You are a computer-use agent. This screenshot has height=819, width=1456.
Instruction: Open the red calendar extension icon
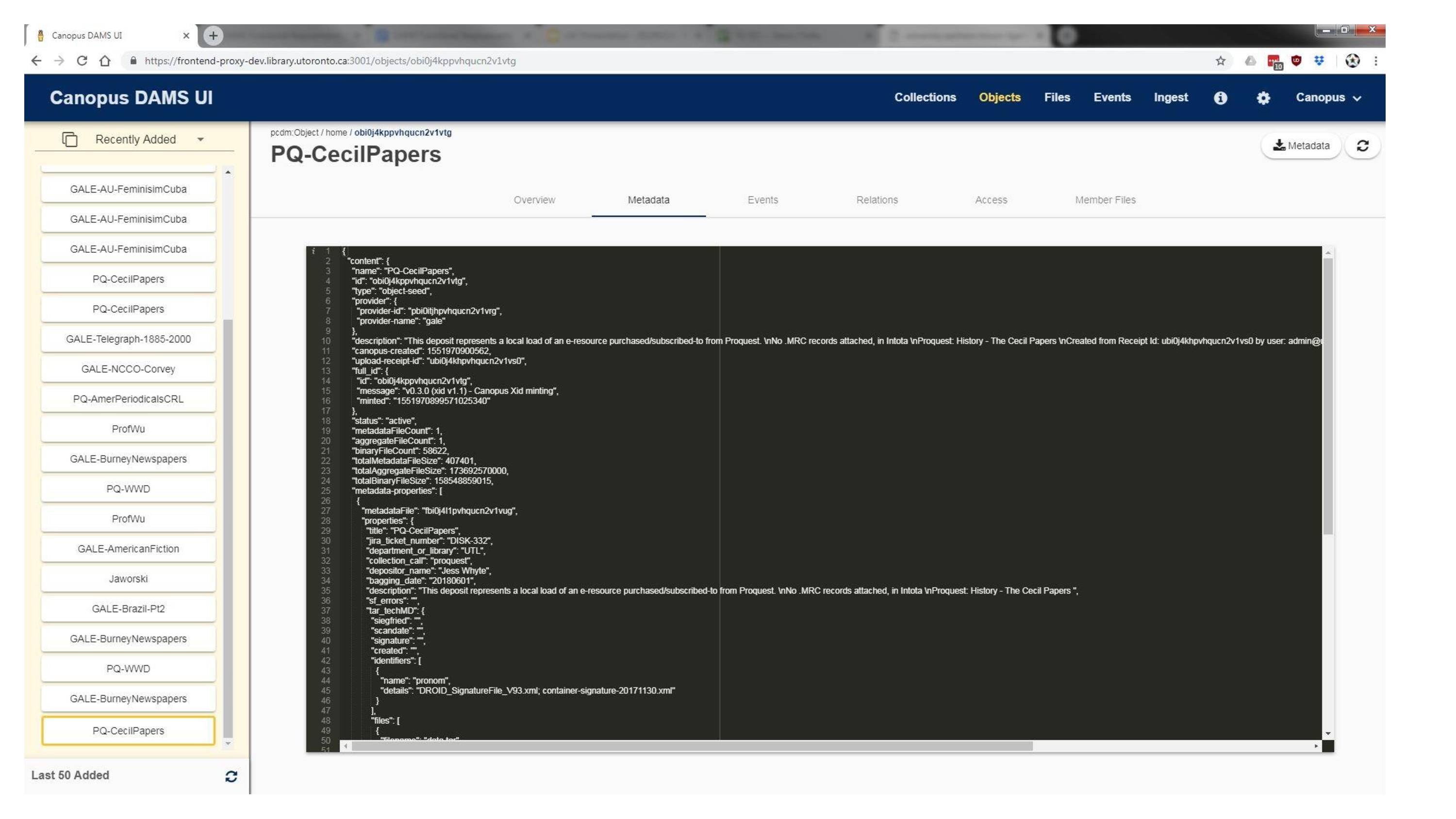(1274, 62)
